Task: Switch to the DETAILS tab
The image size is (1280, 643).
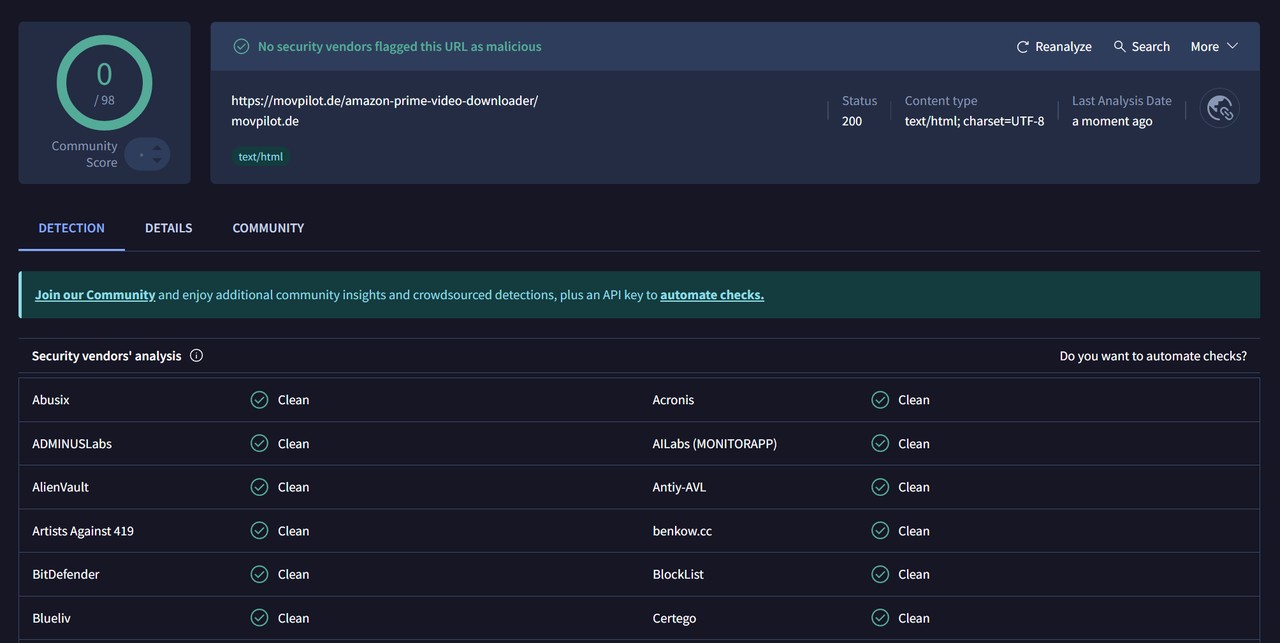Action: pos(168,228)
